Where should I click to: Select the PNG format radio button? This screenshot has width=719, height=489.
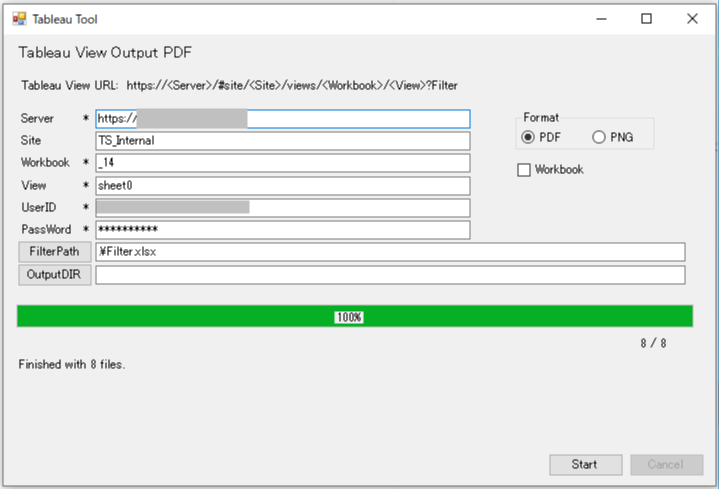click(x=613, y=137)
